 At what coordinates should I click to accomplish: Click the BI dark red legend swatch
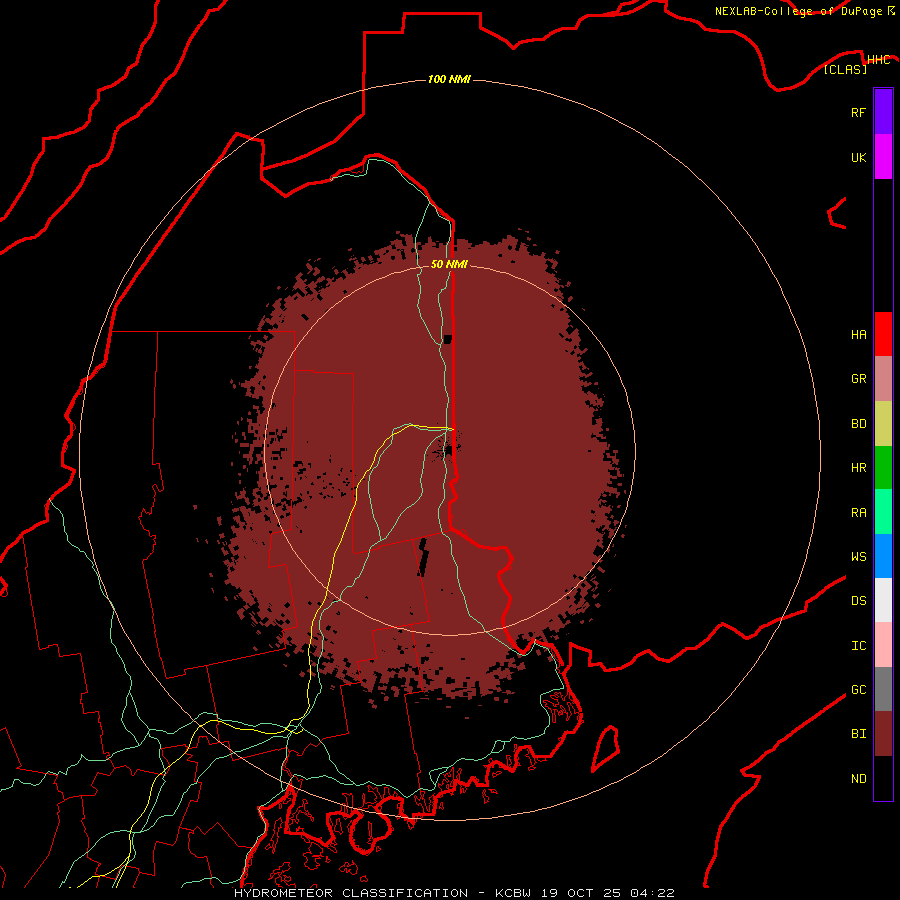point(883,734)
